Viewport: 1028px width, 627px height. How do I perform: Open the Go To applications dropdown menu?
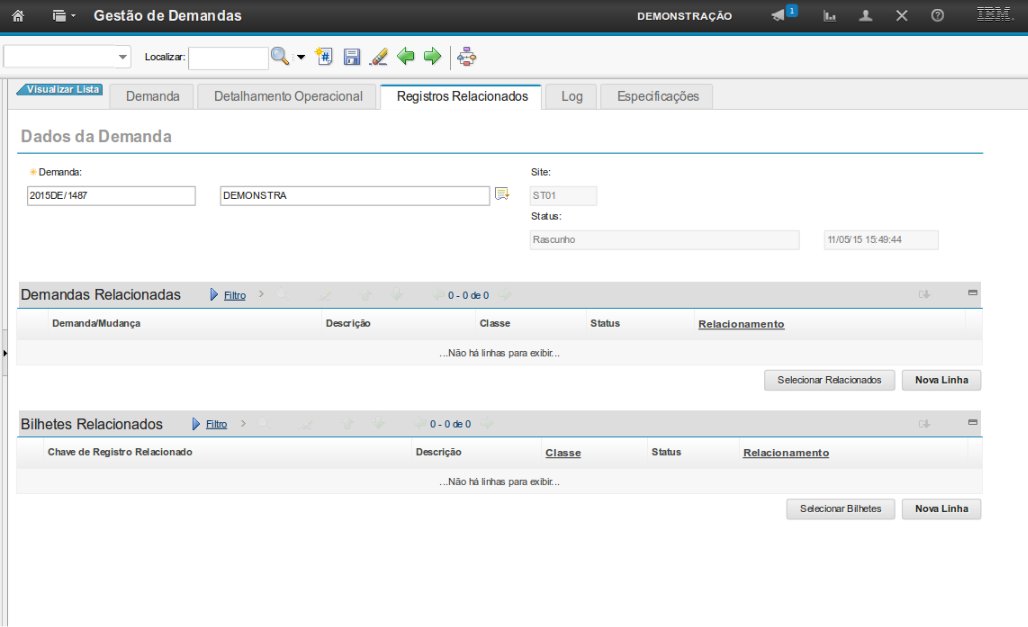pos(64,16)
